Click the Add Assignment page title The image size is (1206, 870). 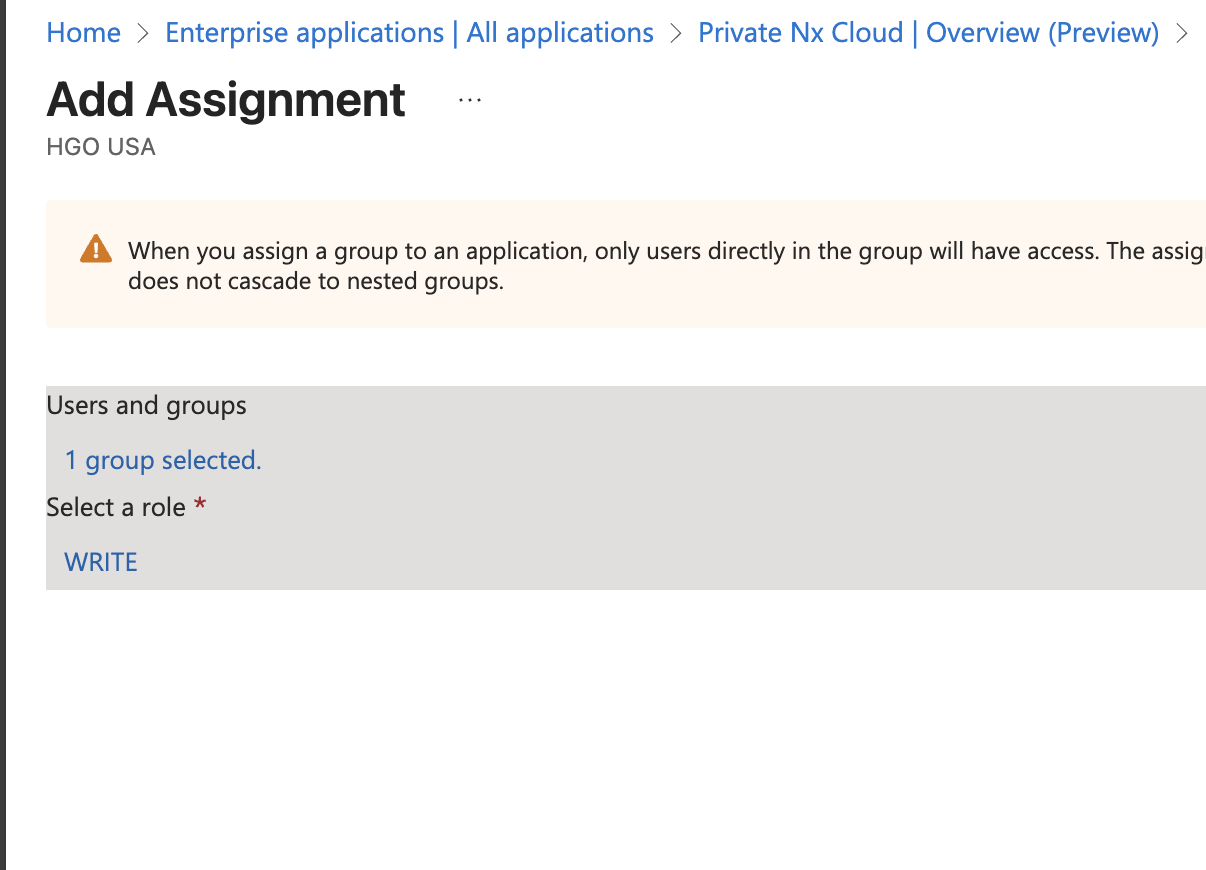coord(226,100)
